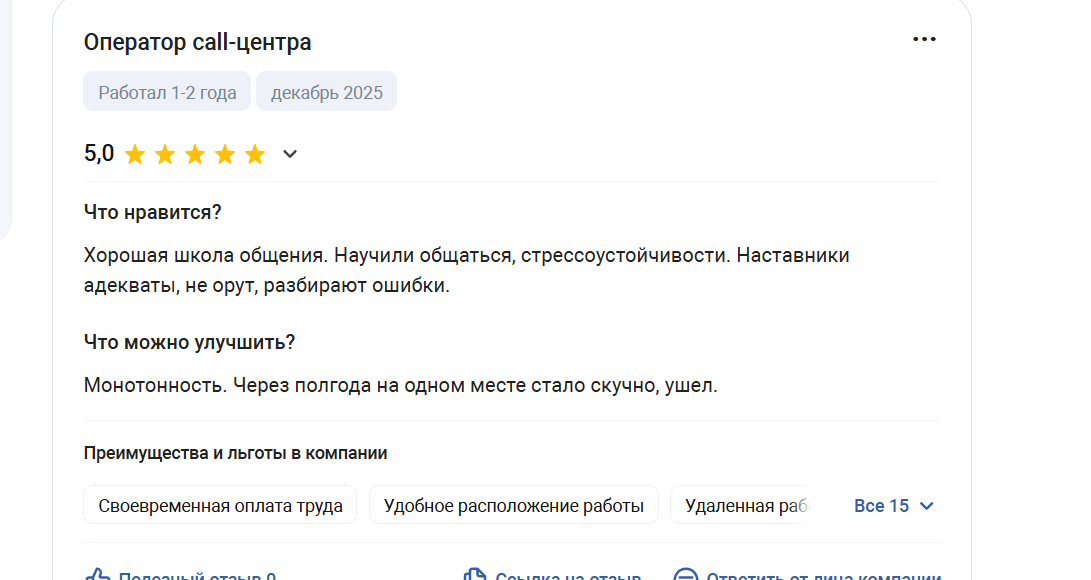Screen dimensions: 1091x580
Task: Click the 'декабрь 2025' date tag
Action: click(326, 91)
